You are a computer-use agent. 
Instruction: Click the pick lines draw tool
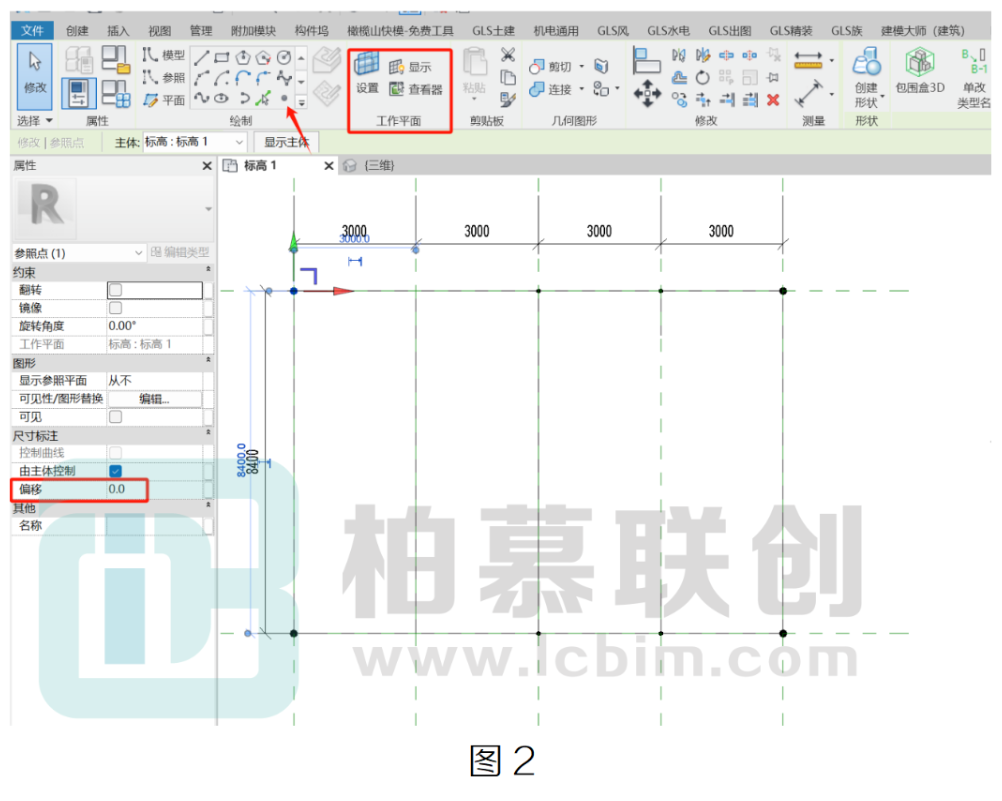pyautogui.click(x=263, y=98)
